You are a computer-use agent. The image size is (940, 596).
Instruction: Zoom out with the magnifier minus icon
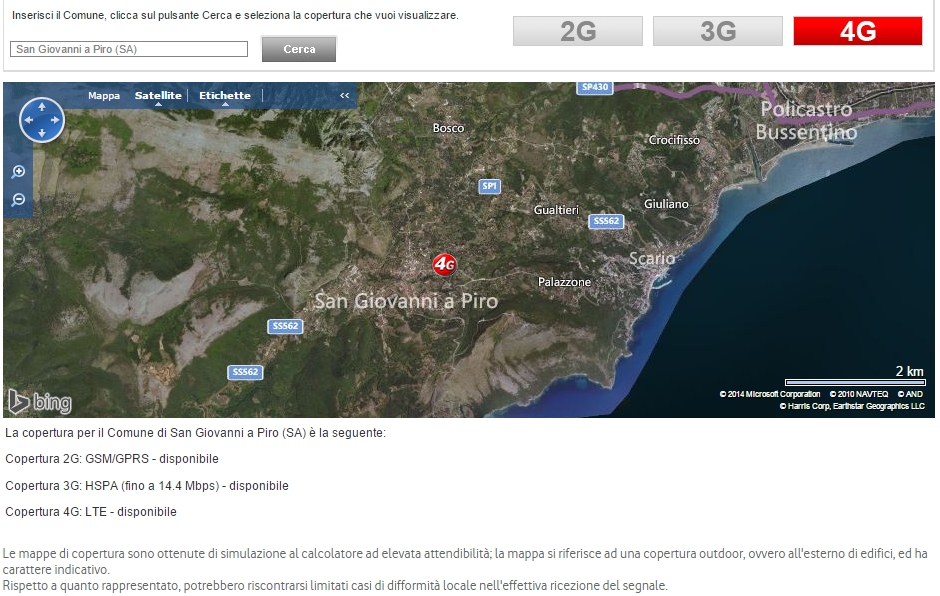click(18, 200)
